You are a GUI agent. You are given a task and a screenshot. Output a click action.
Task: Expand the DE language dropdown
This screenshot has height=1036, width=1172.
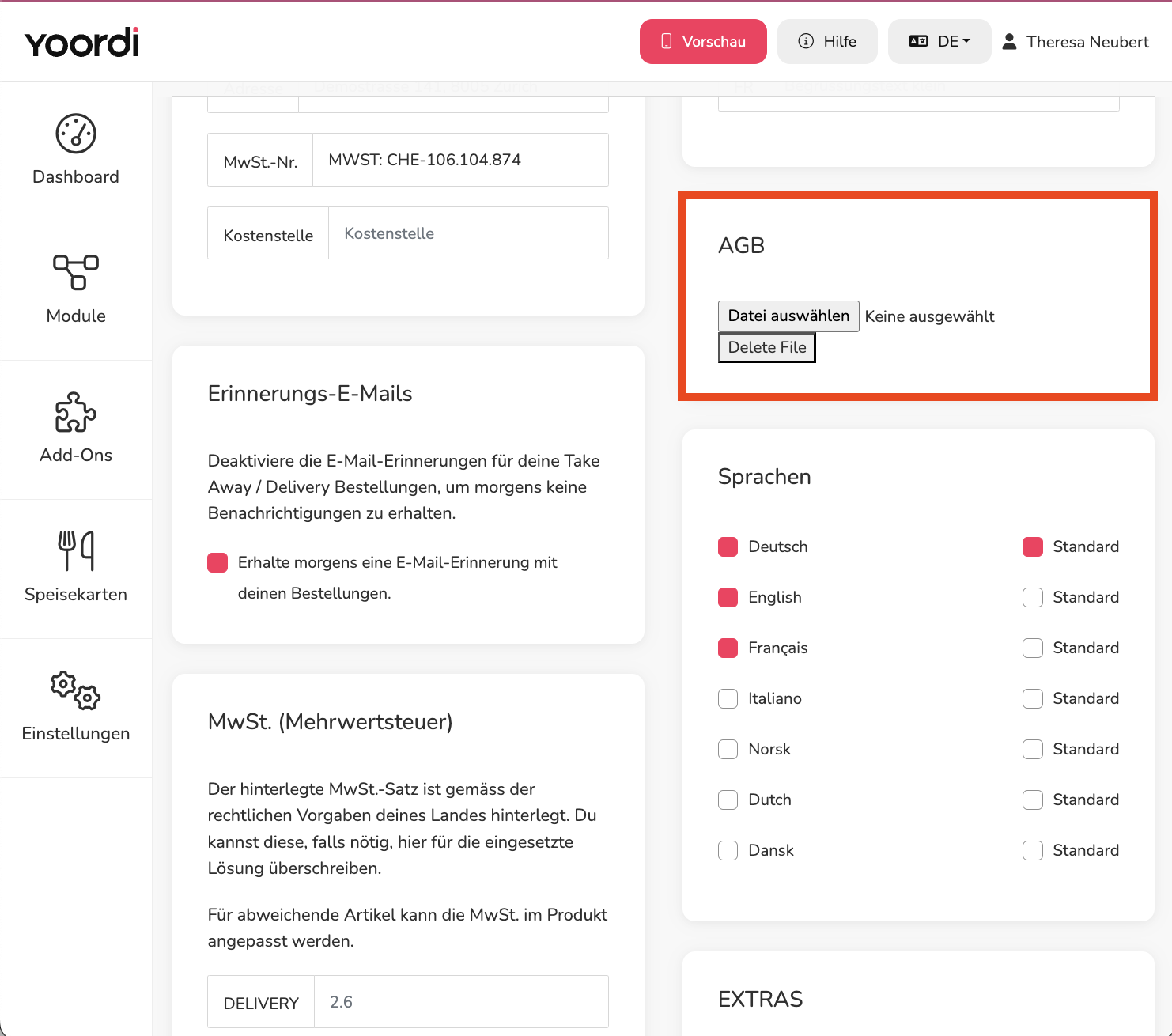(x=939, y=41)
